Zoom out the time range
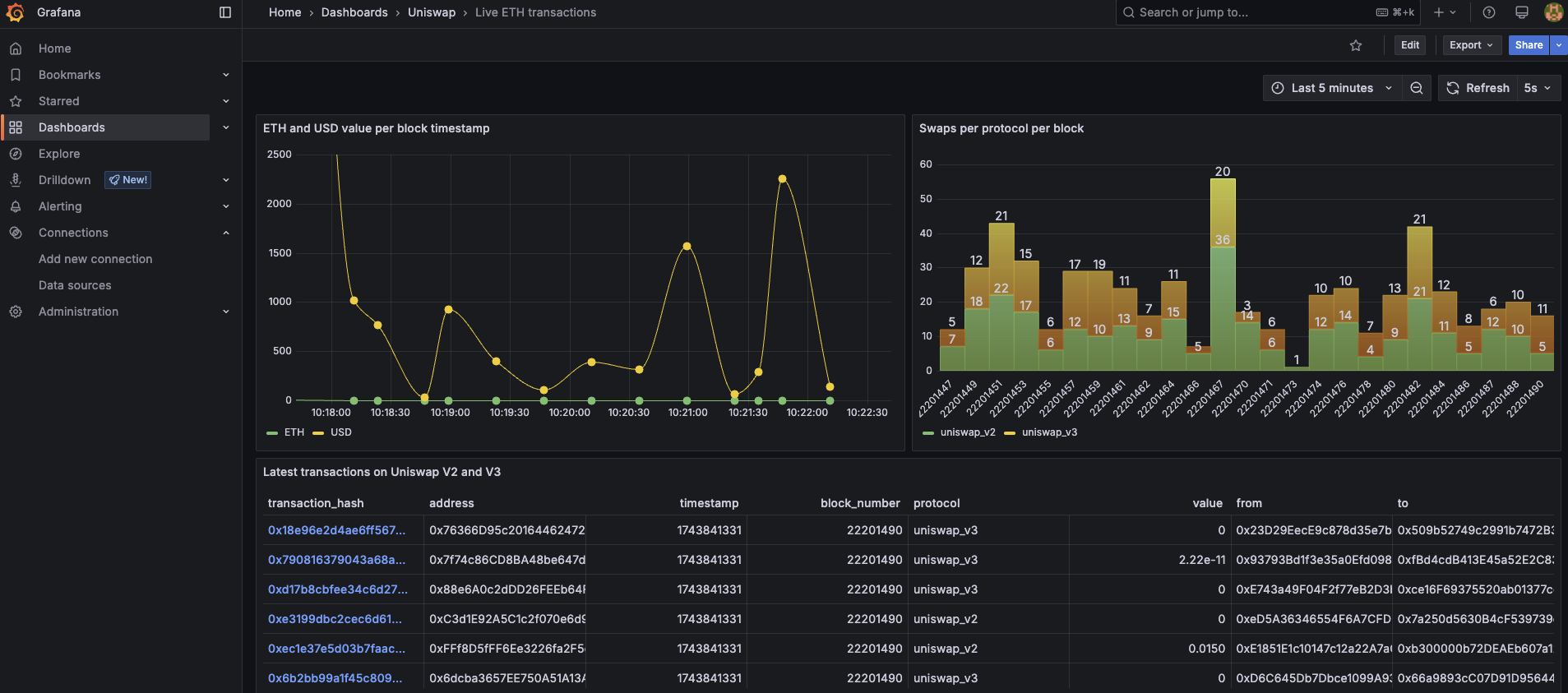This screenshot has height=693, width=1568. pos(1417,88)
